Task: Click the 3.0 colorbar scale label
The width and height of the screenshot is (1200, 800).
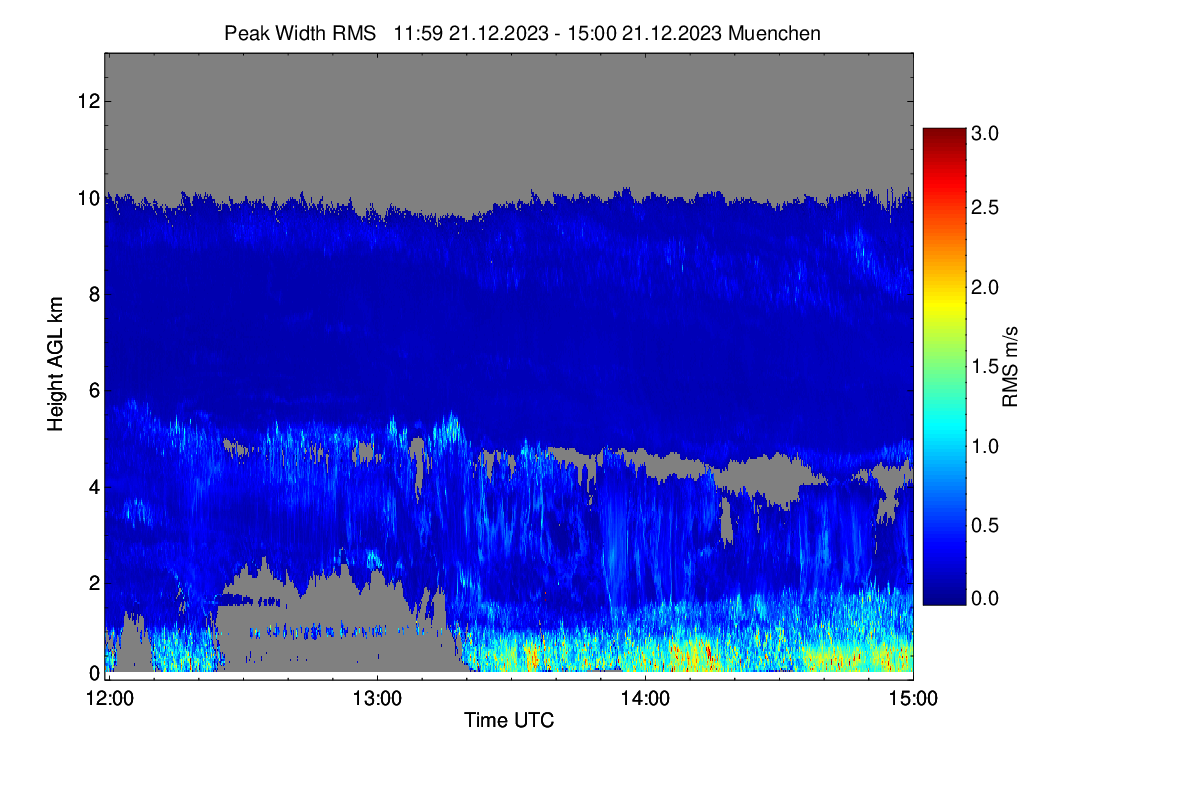Action: coord(987,132)
